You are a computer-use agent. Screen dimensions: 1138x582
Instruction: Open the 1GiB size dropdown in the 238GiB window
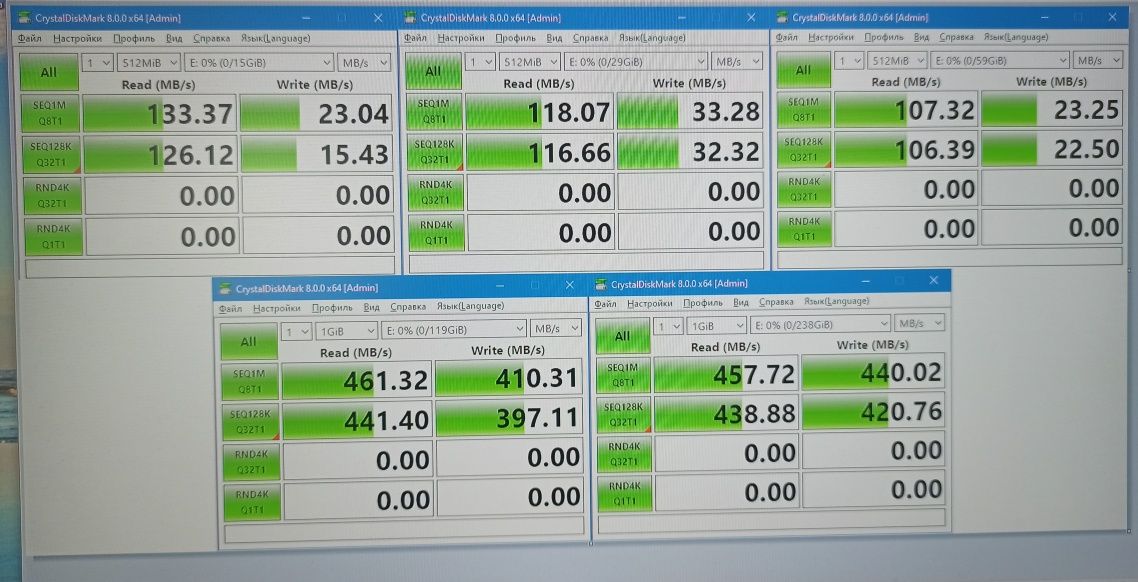click(716, 325)
